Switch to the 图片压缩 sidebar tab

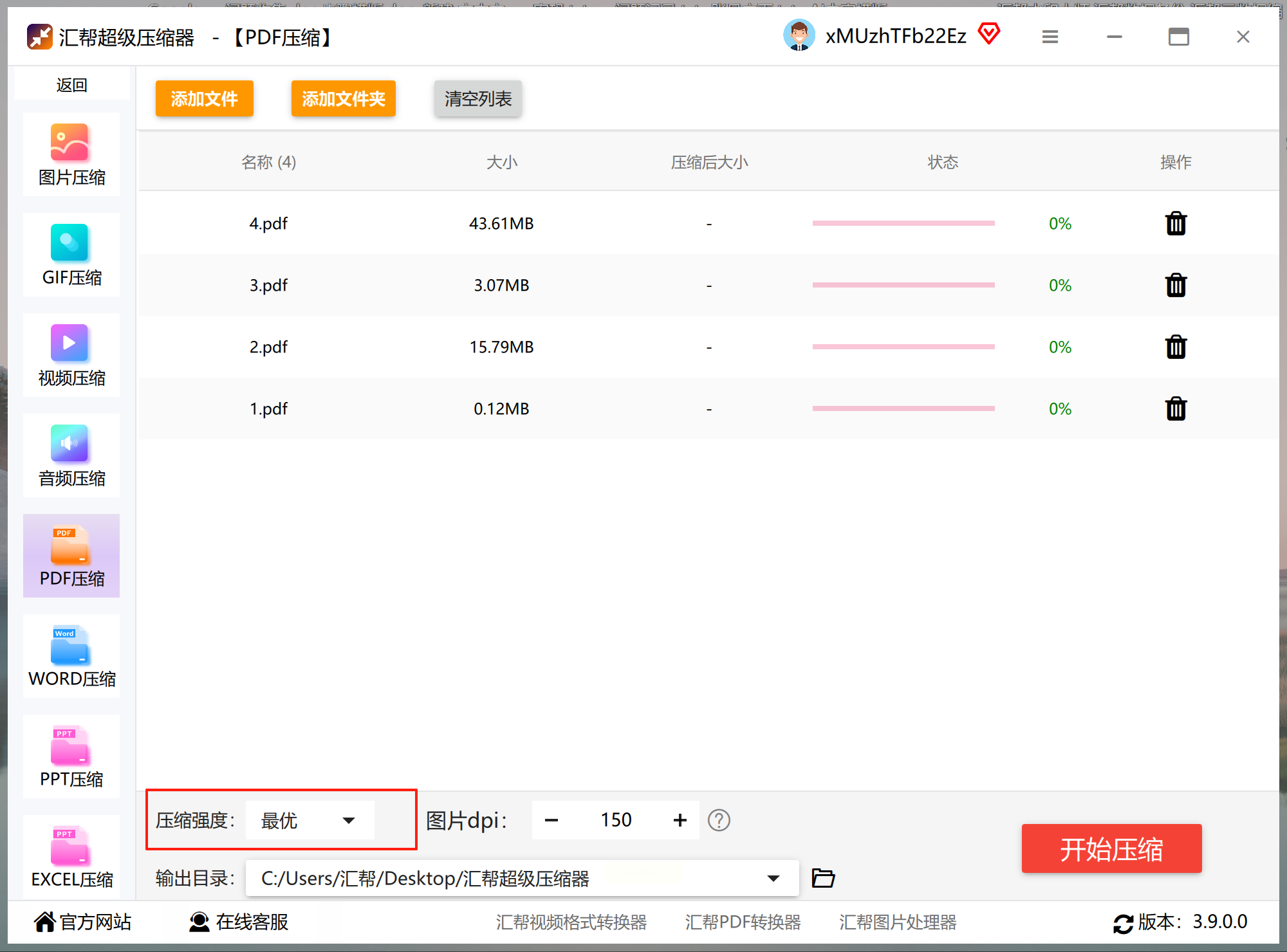tap(71, 154)
